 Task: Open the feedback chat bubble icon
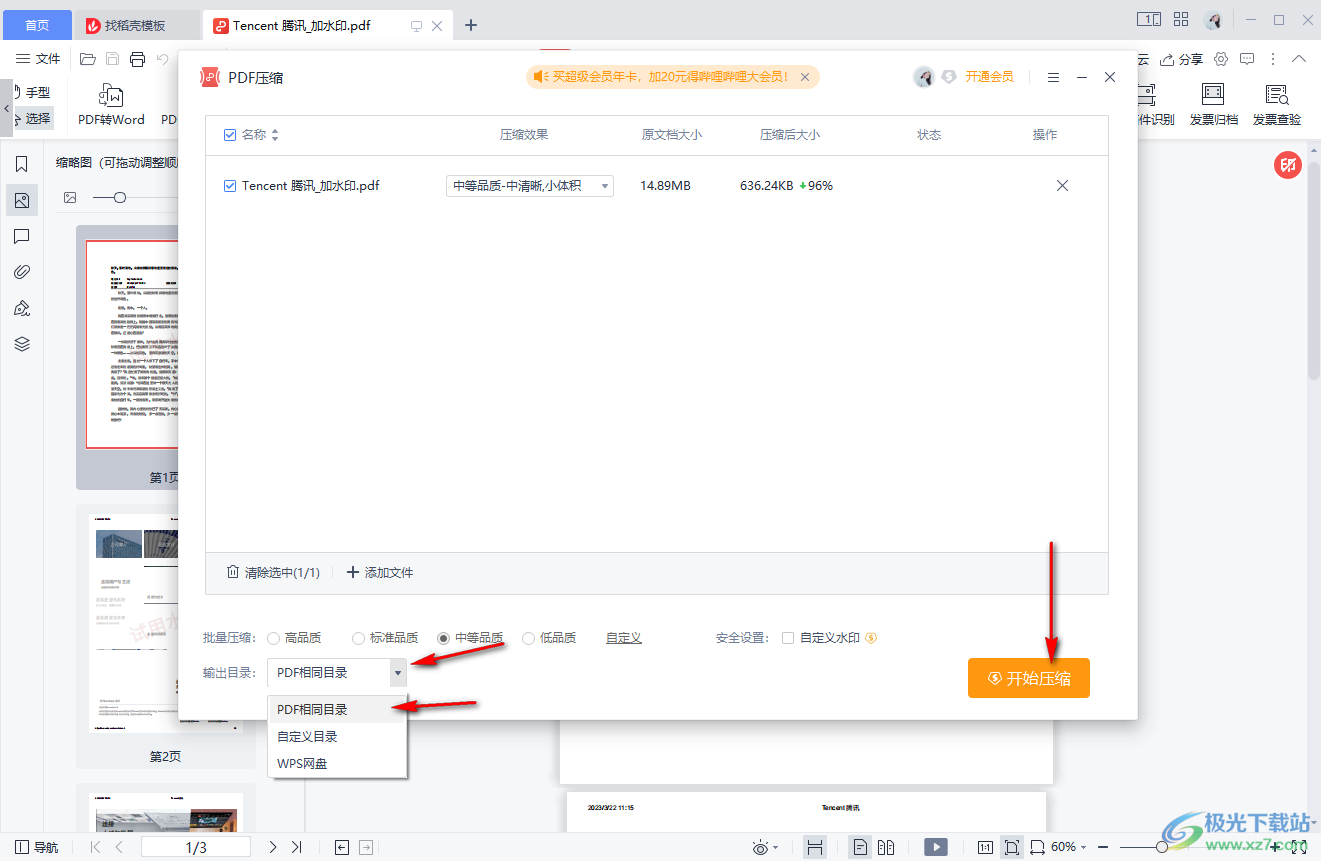pos(1247,59)
